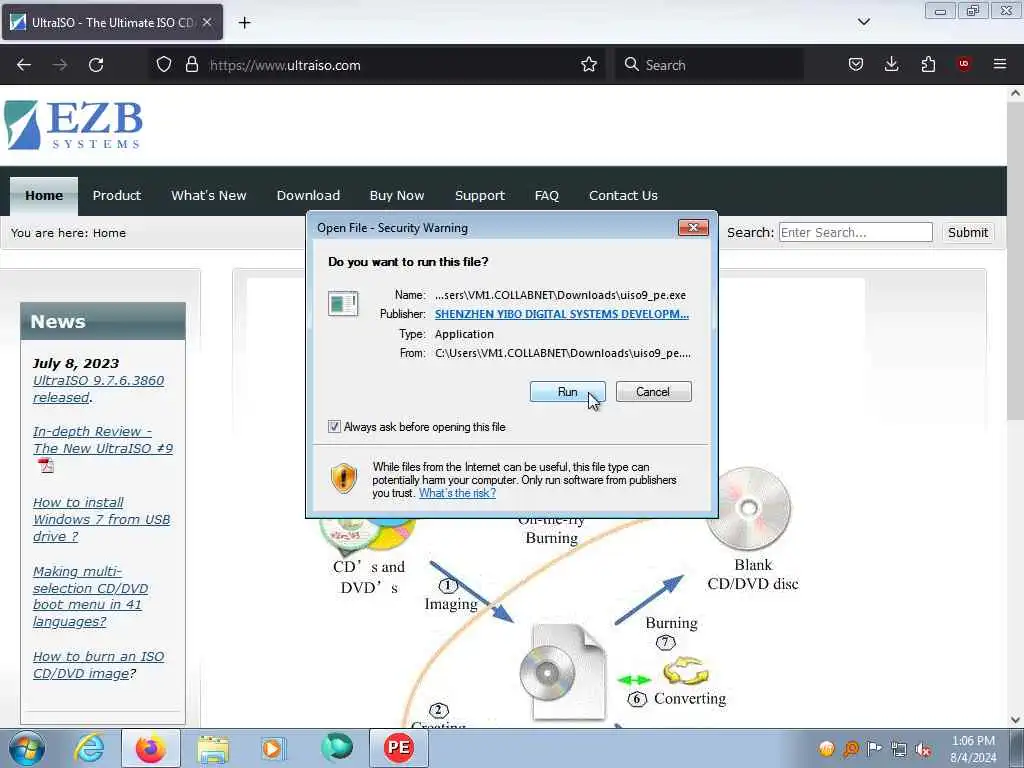This screenshot has width=1024, height=768.
Task: Click the green globe taskbar icon
Action: pyautogui.click(x=337, y=748)
